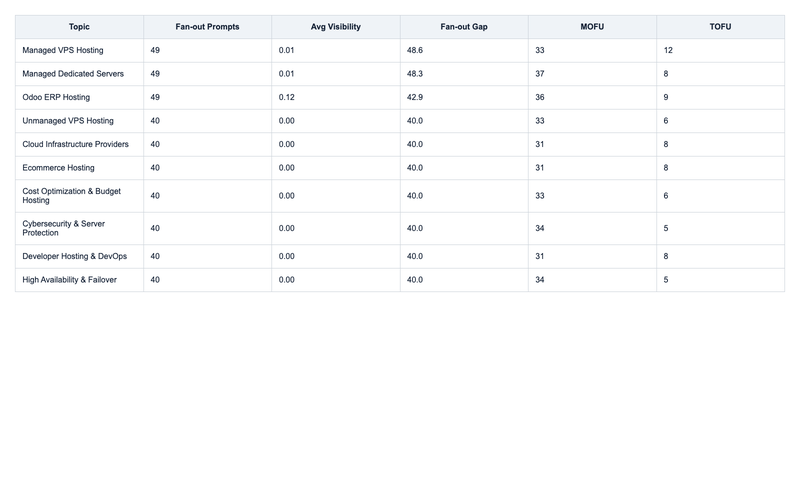The height and width of the screenshot is (500, 800).
Task: Click TOFU 8 in Developer Hosting & DevOps row
Action: 666,256
